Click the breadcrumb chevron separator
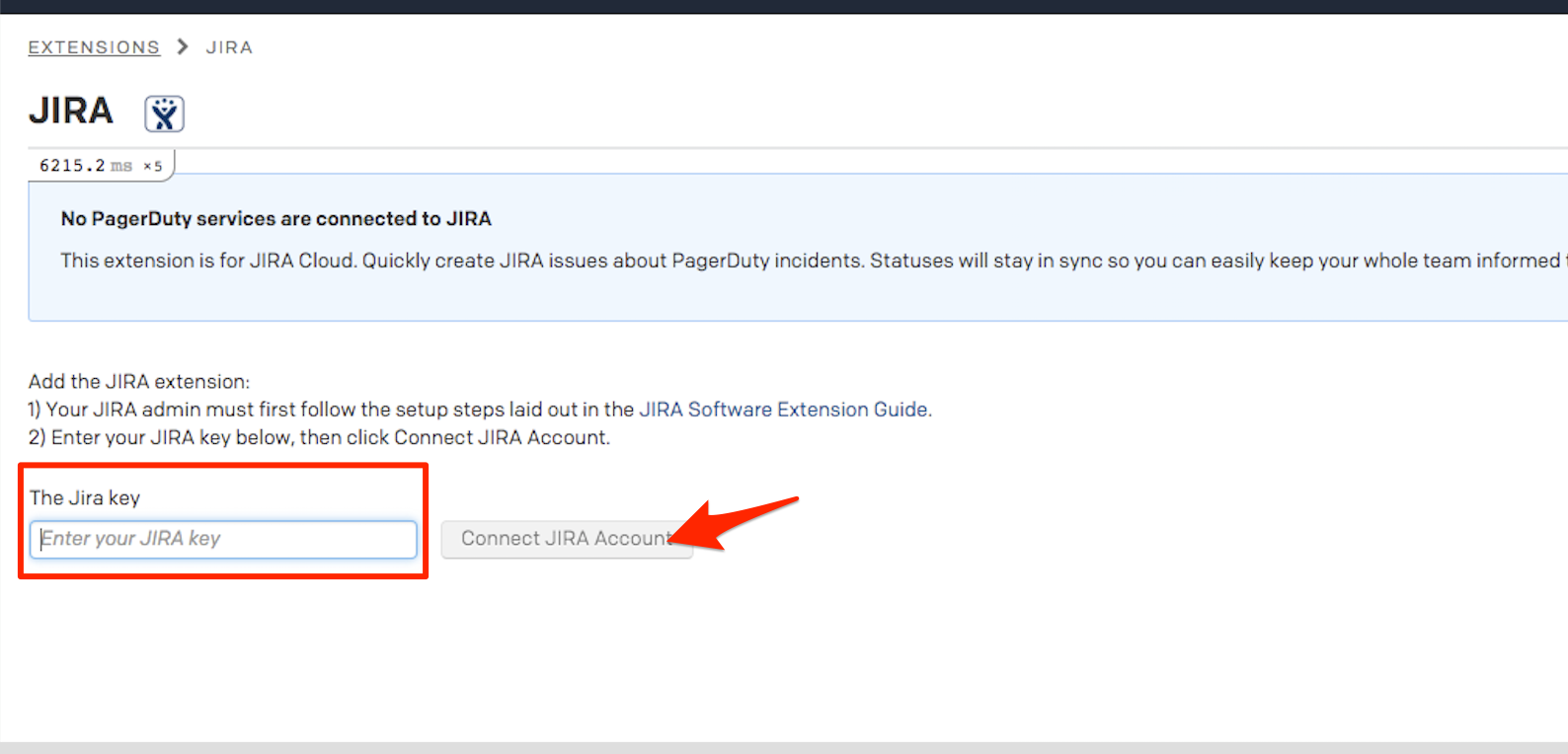The height and width of the screenshot is (754, 1568). click(183, 46)
